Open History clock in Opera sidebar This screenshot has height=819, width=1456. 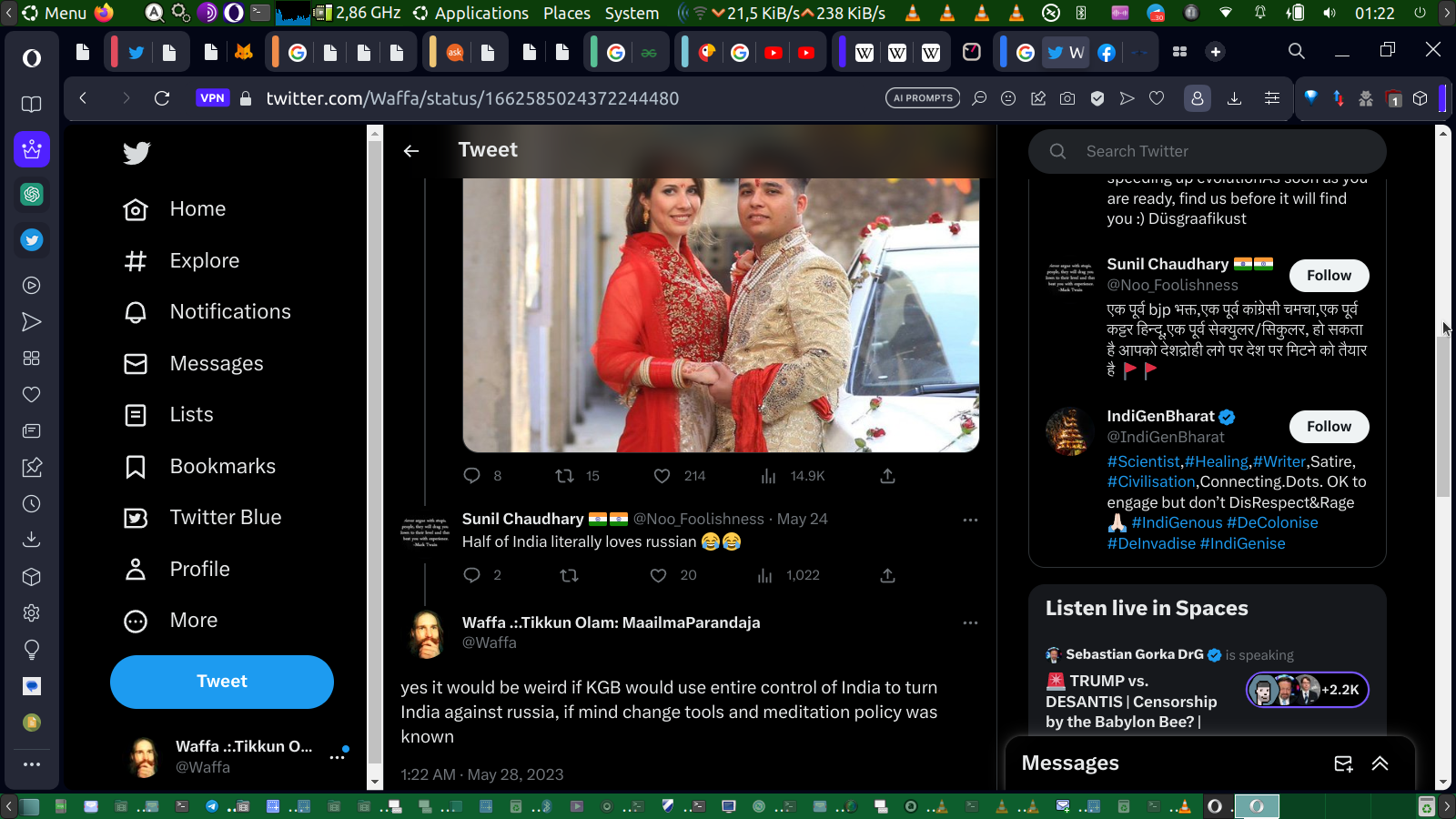tap(32, 504)
